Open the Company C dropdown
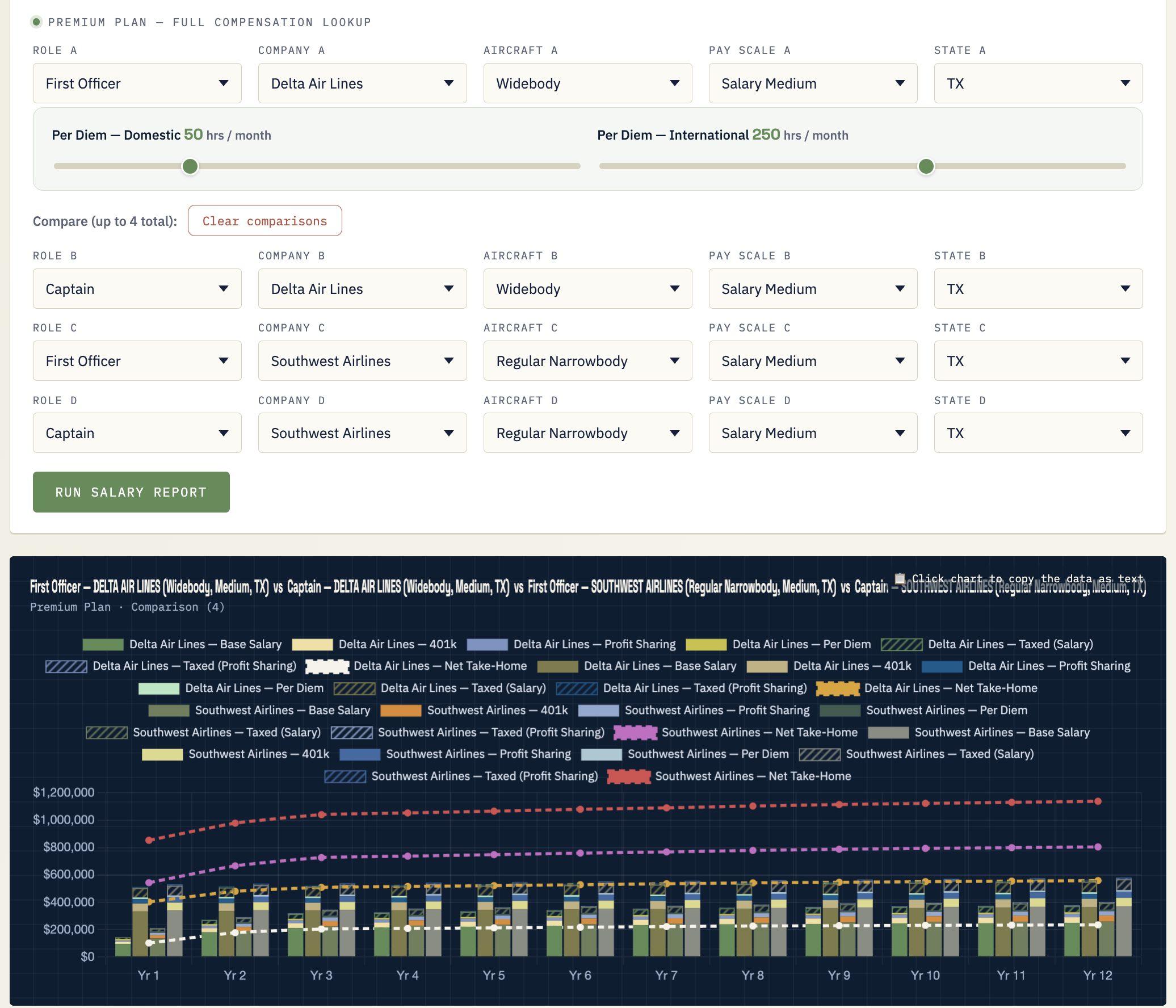The height and width of the screenshot is (1008, 1176). coord(363,361)
